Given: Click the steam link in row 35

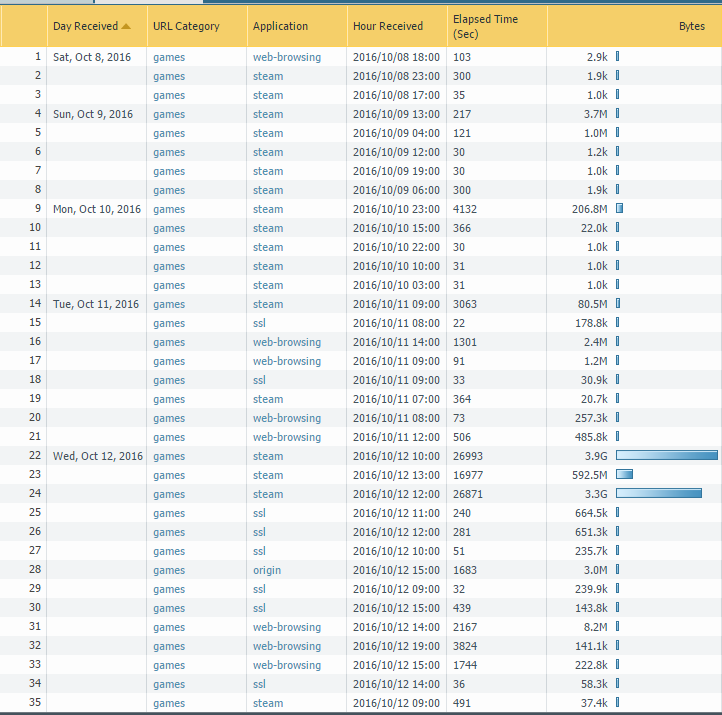Looking at the screenshot, I should click(268, 703).
